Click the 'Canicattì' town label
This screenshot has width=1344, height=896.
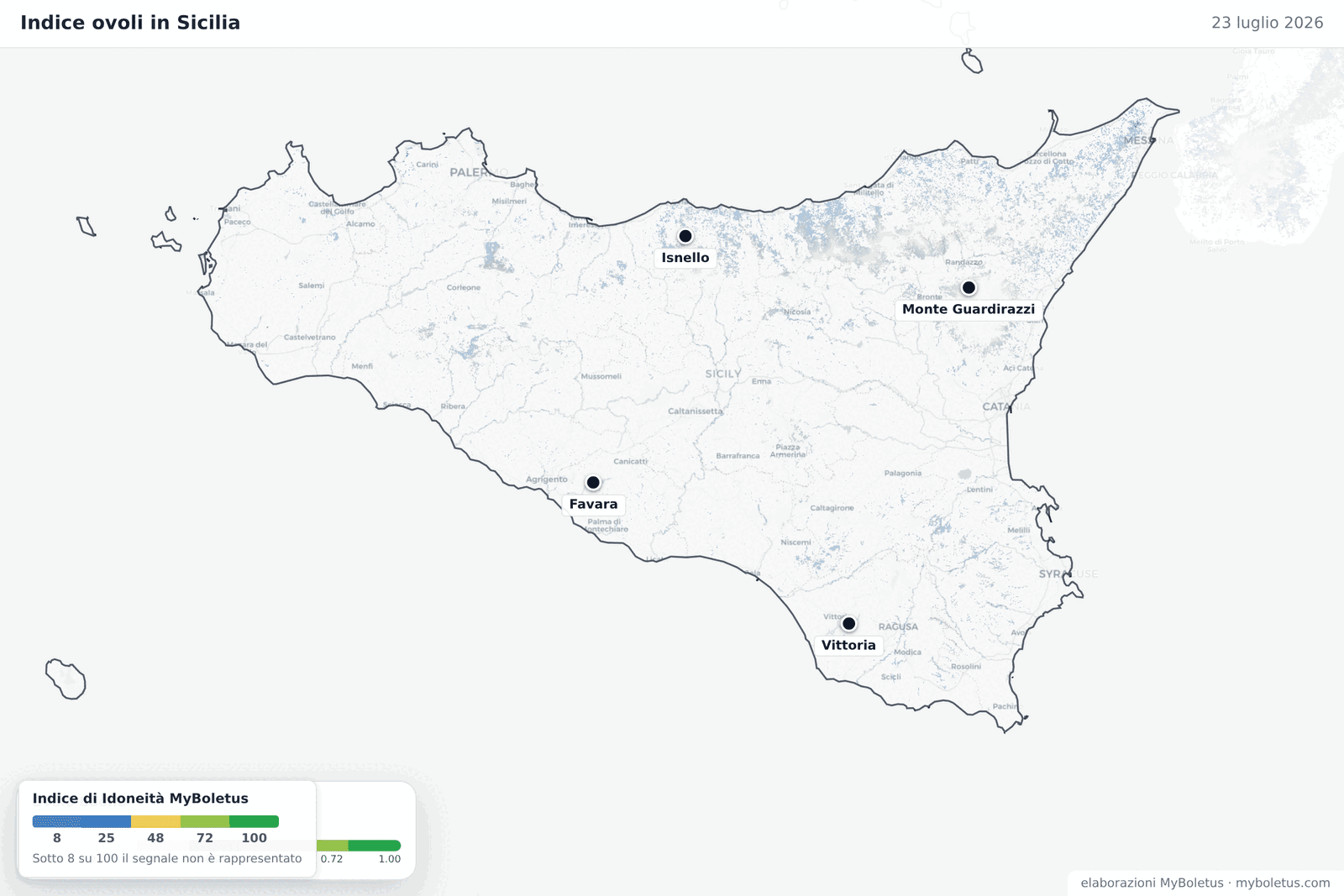[630, 461]
